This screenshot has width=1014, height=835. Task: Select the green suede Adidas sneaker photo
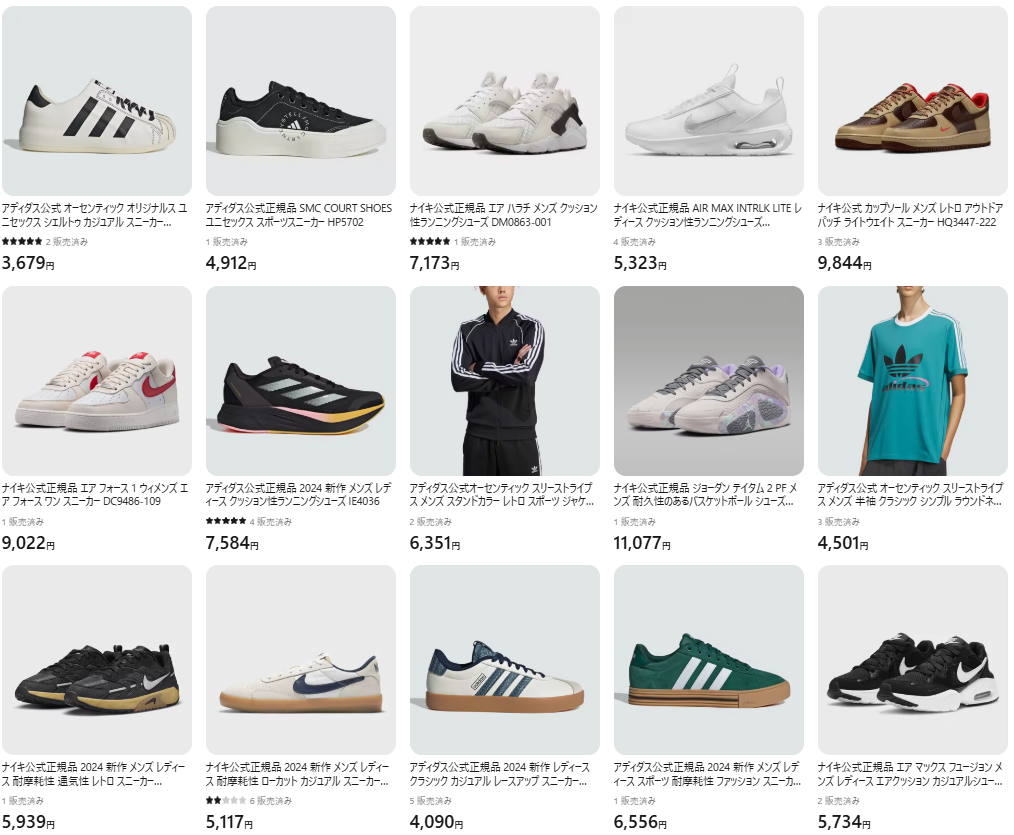(x=709, y=660)
